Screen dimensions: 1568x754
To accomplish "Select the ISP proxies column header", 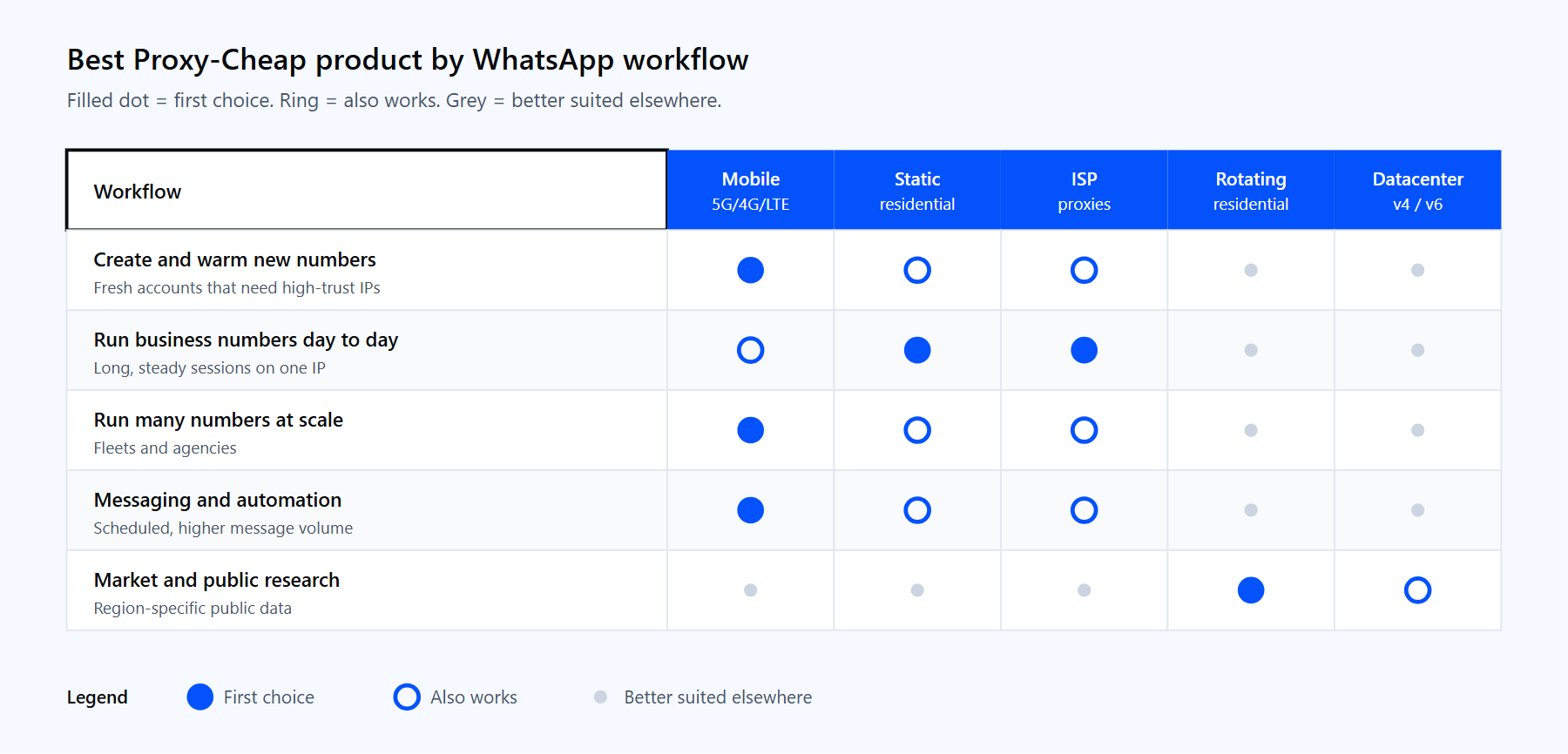I will coord(1084,191).
